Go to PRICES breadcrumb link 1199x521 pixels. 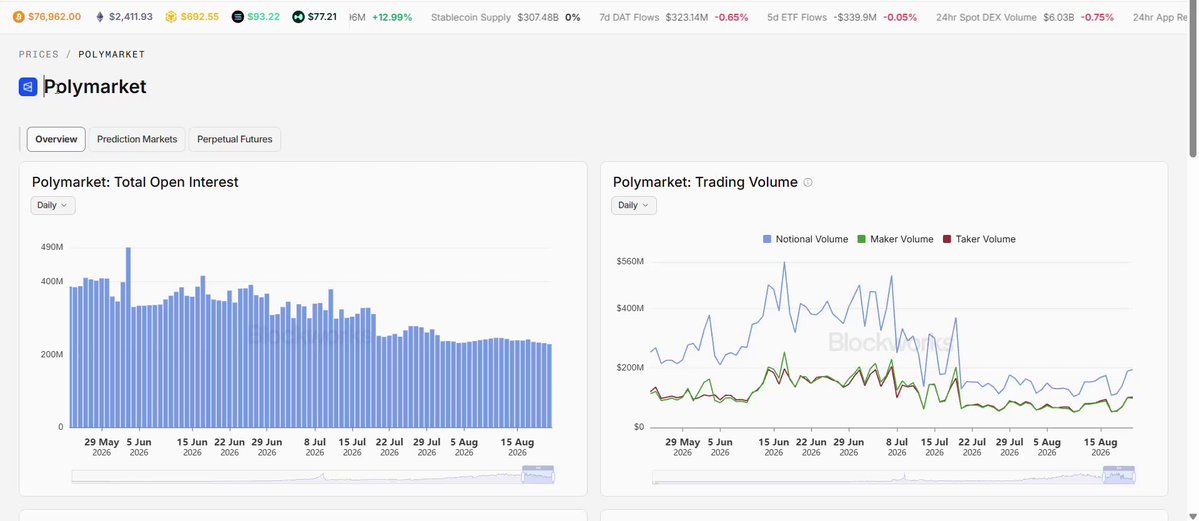coord(39,54)
